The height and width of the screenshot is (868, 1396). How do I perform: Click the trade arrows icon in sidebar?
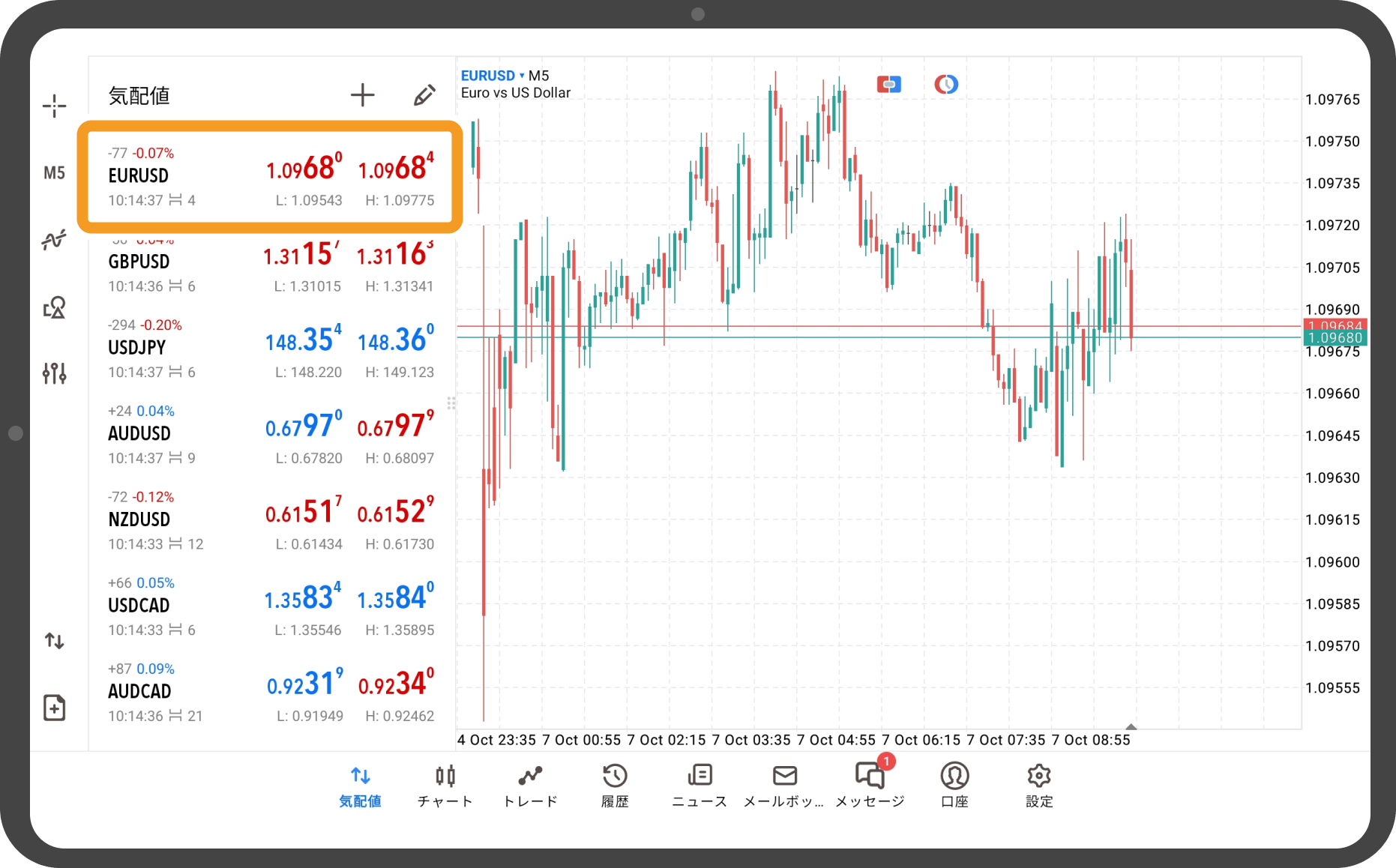point(54,641)
